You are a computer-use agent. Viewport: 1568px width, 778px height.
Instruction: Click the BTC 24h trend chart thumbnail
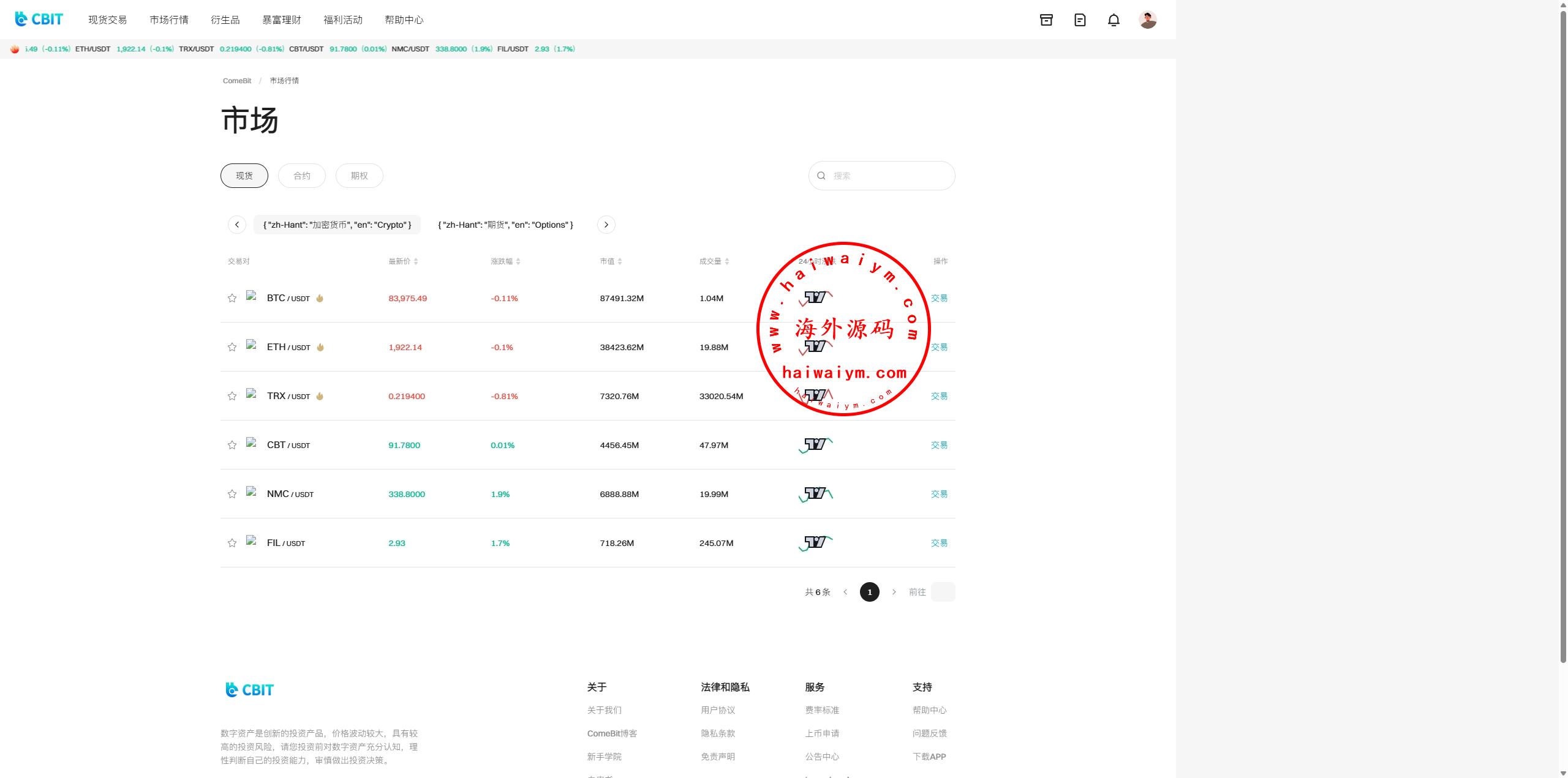pos(816,298)
